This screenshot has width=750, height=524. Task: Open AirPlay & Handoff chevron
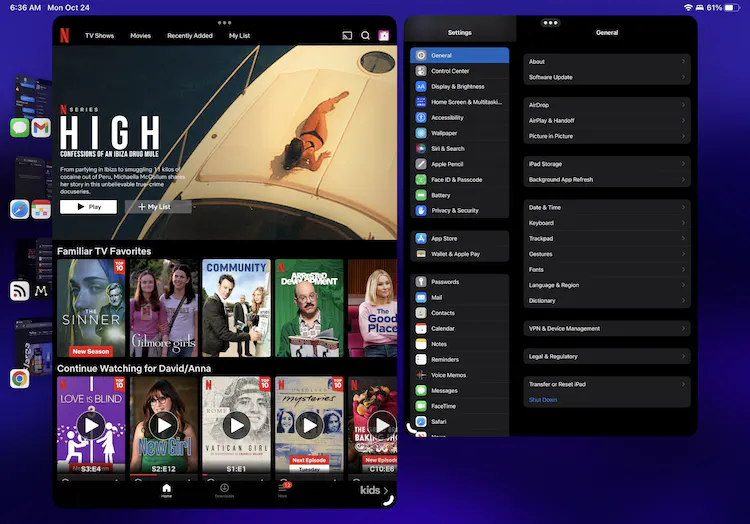[683, 120]
